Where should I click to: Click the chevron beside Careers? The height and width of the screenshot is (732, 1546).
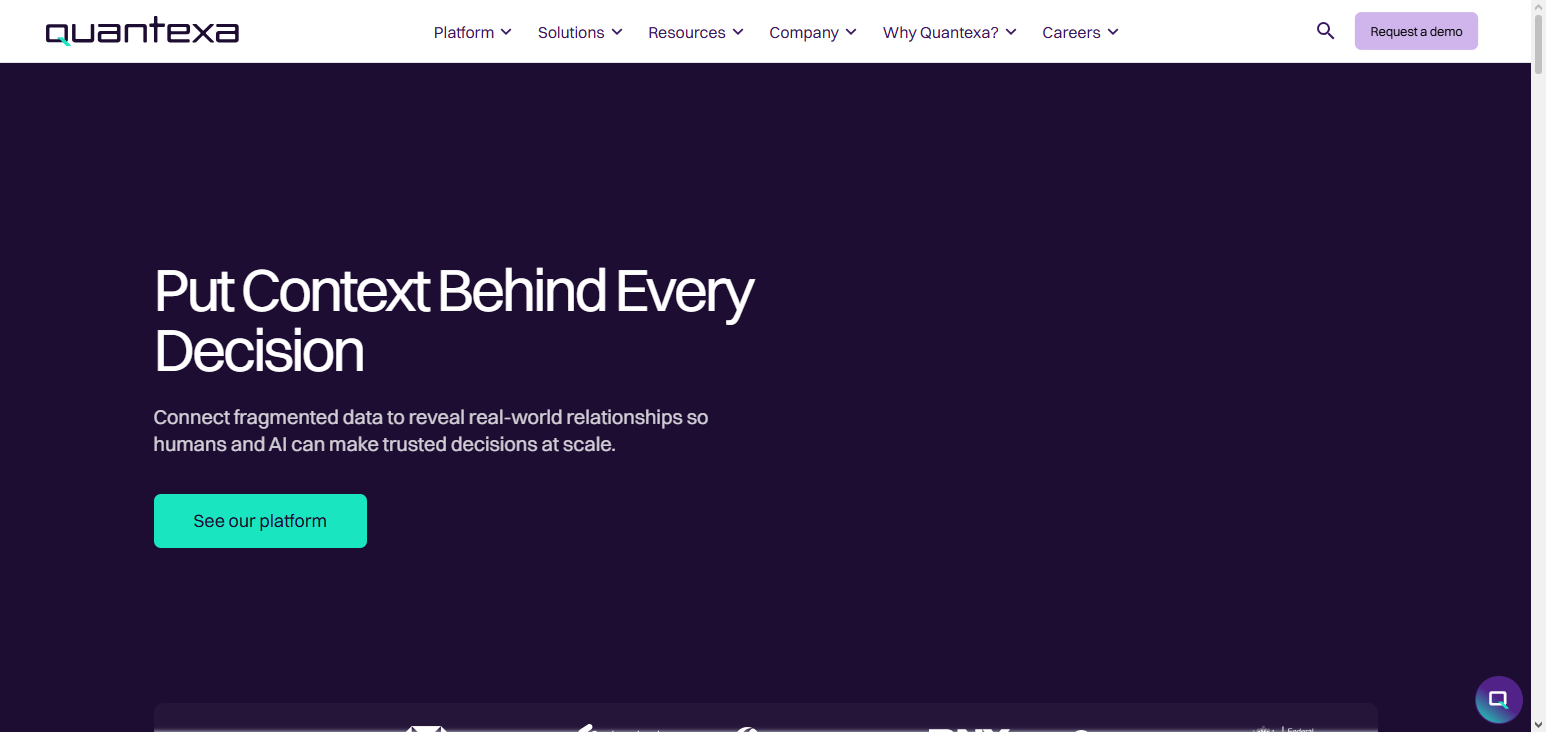[1113, 32]
